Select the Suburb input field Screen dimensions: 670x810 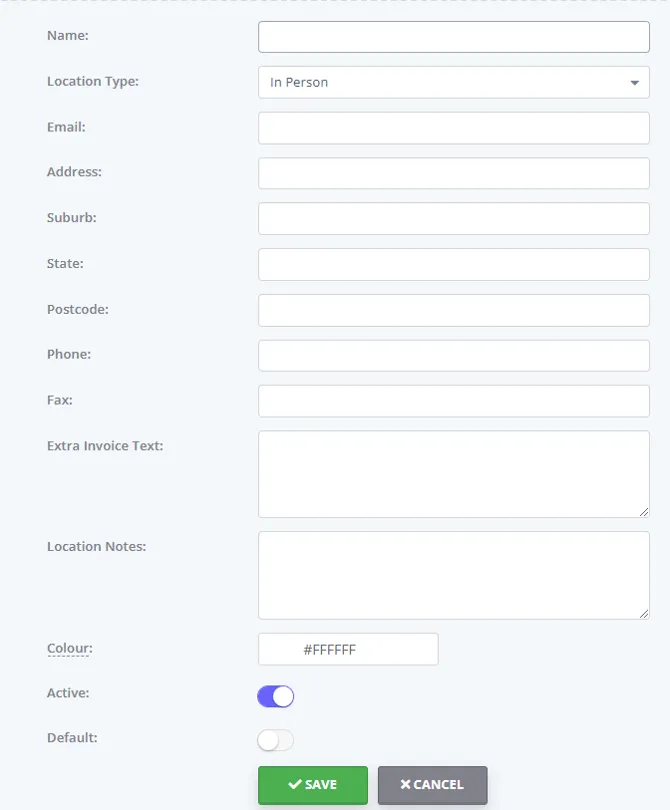[x=454, y=219]
